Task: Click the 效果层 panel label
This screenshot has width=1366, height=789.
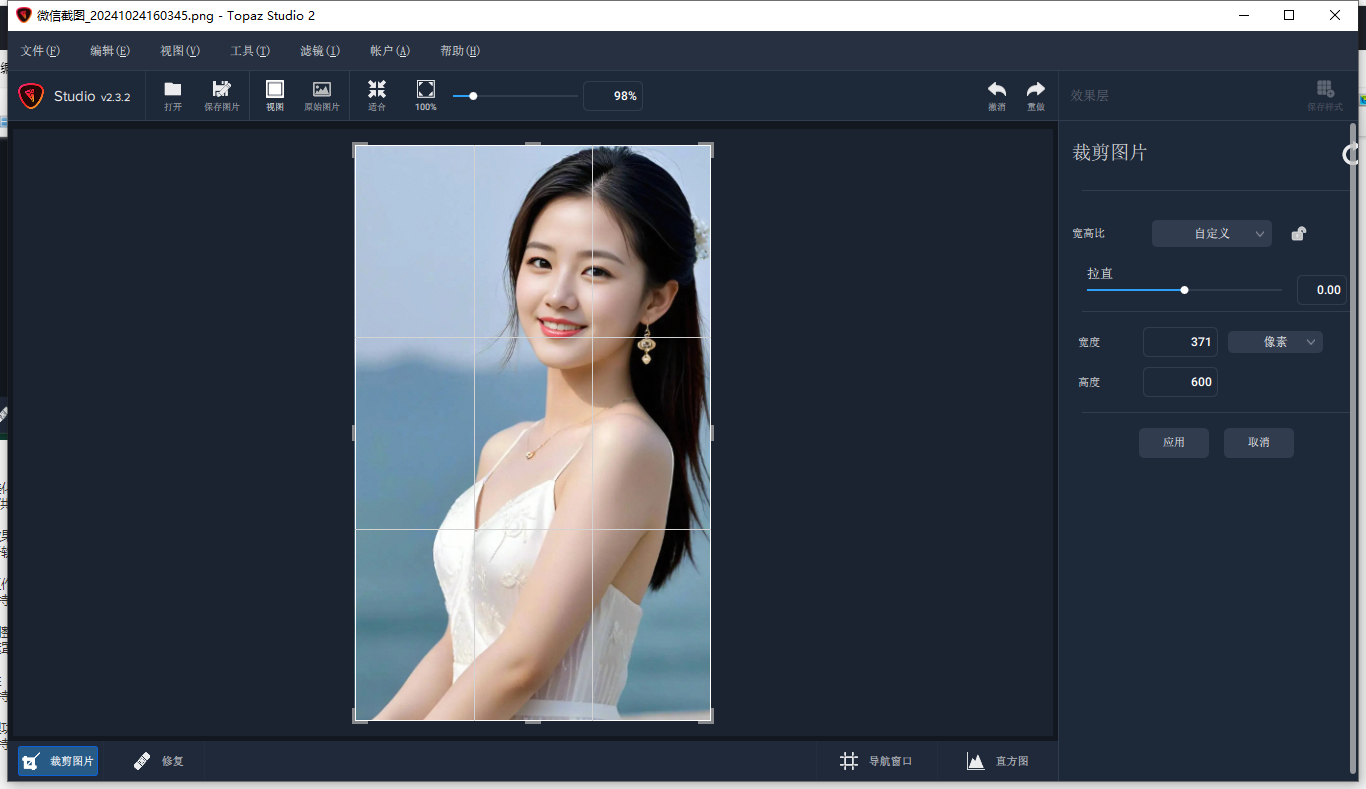Action: tap(1090, 96)
